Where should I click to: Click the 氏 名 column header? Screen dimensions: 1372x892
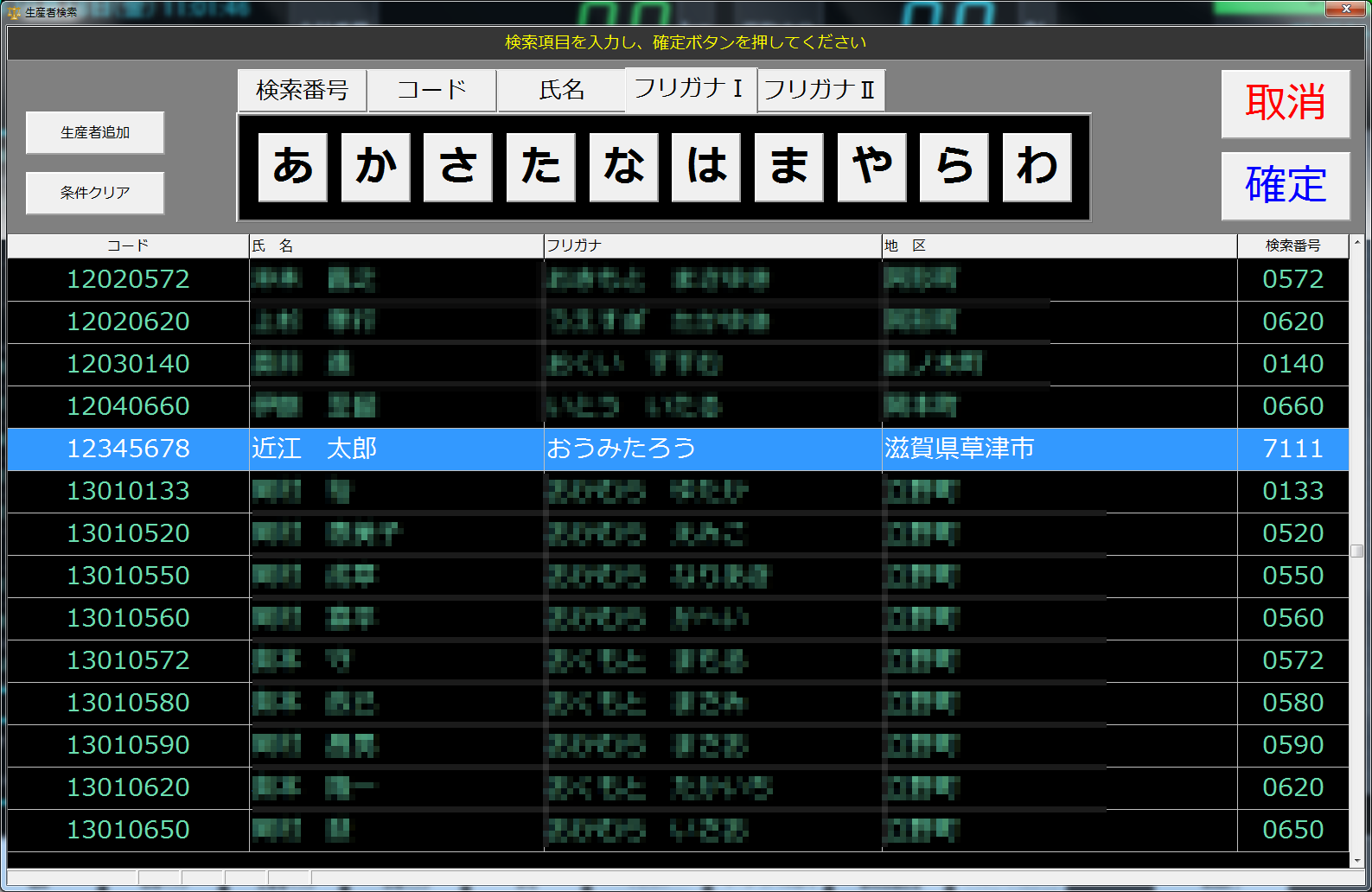point(397,246)
